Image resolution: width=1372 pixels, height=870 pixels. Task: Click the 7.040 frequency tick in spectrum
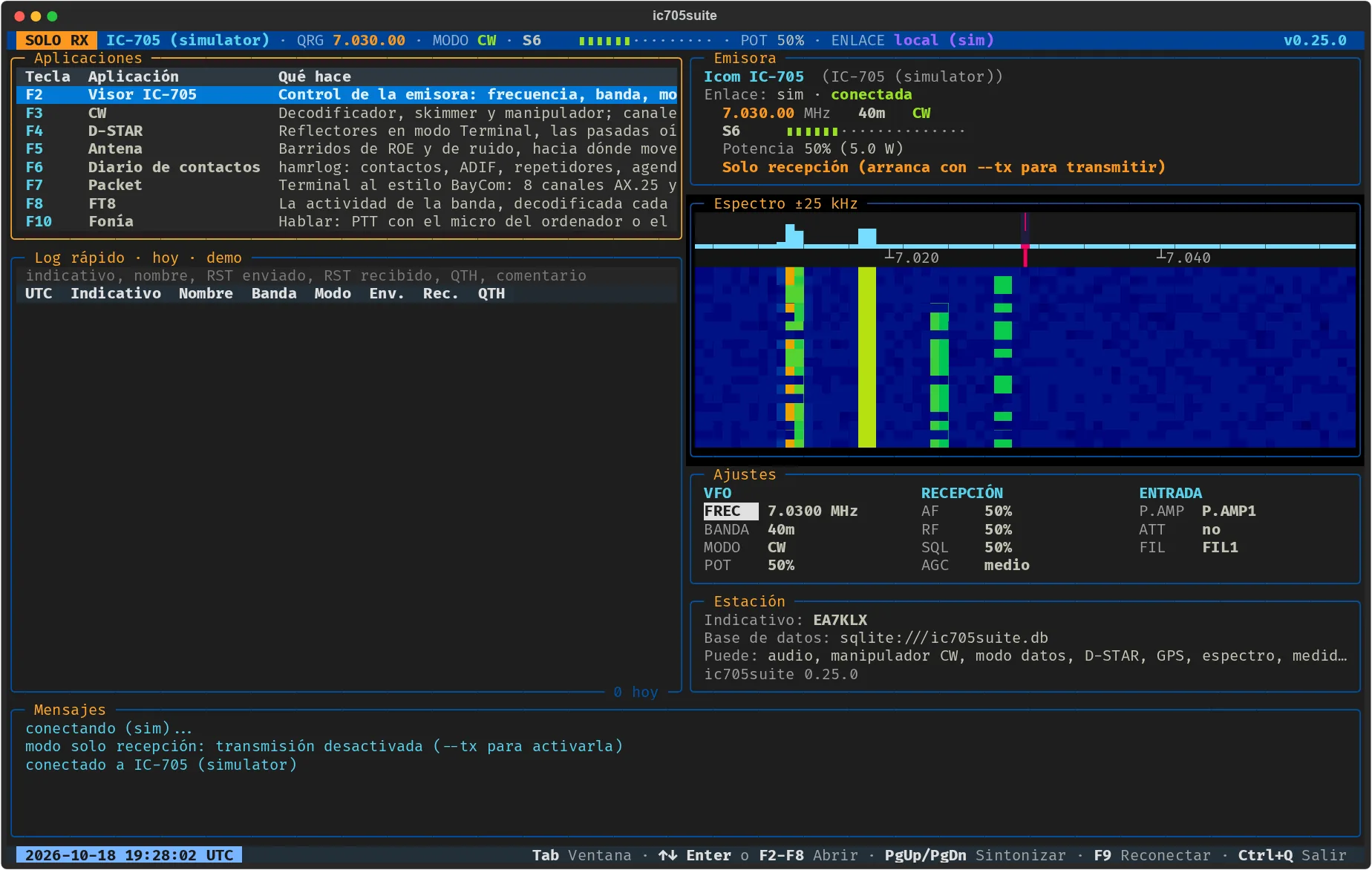pos(1183,257)
